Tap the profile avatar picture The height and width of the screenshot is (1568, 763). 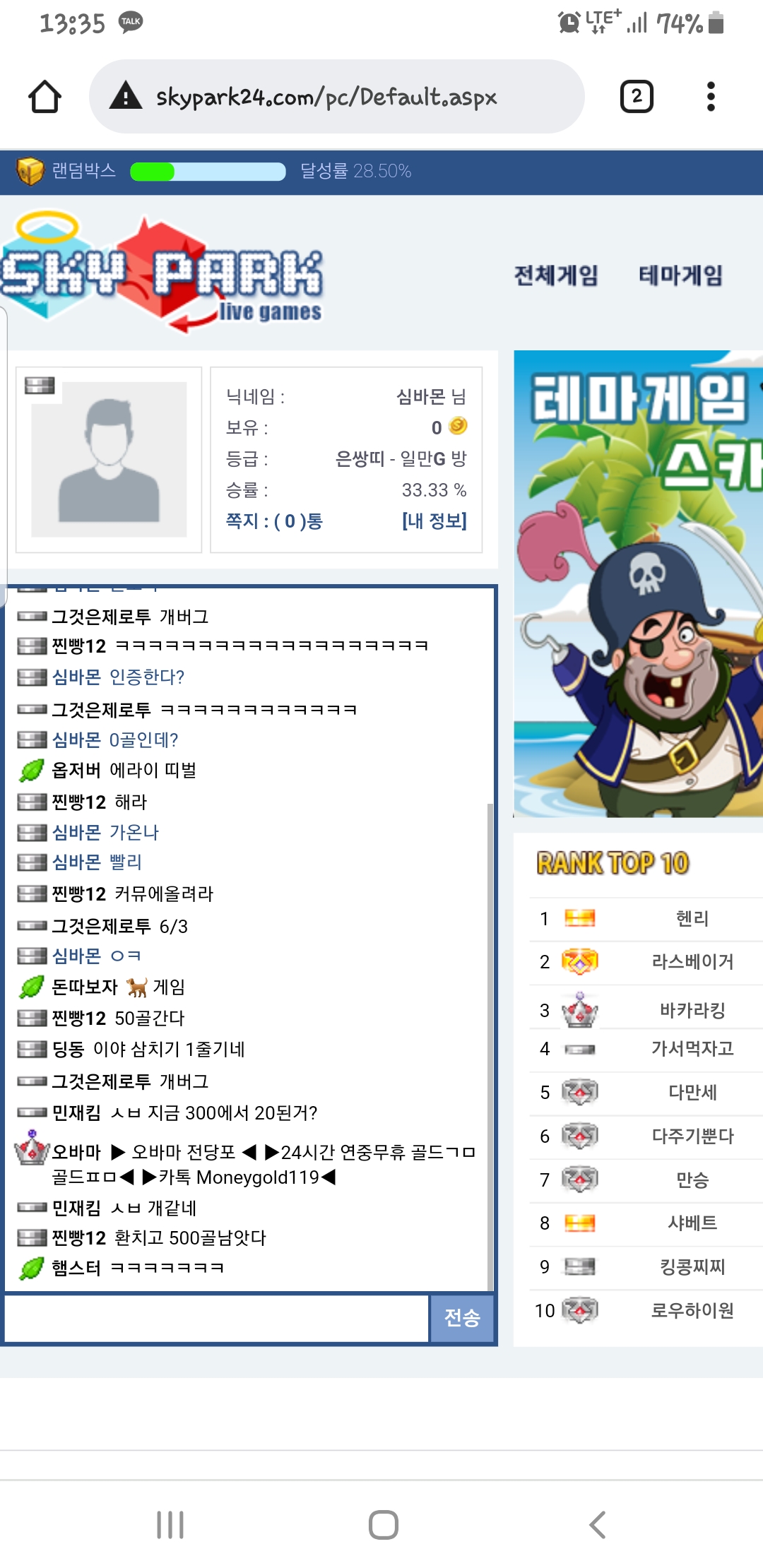tap(109, 459)
